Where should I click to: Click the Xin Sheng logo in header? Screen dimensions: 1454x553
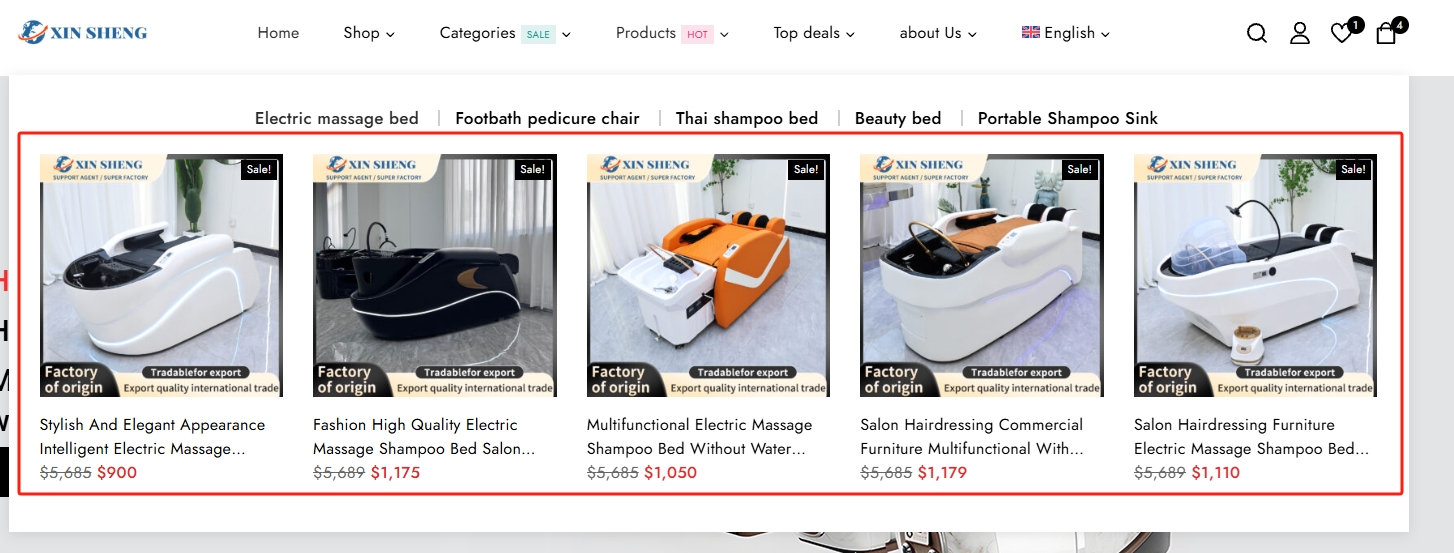coord(82,33)
